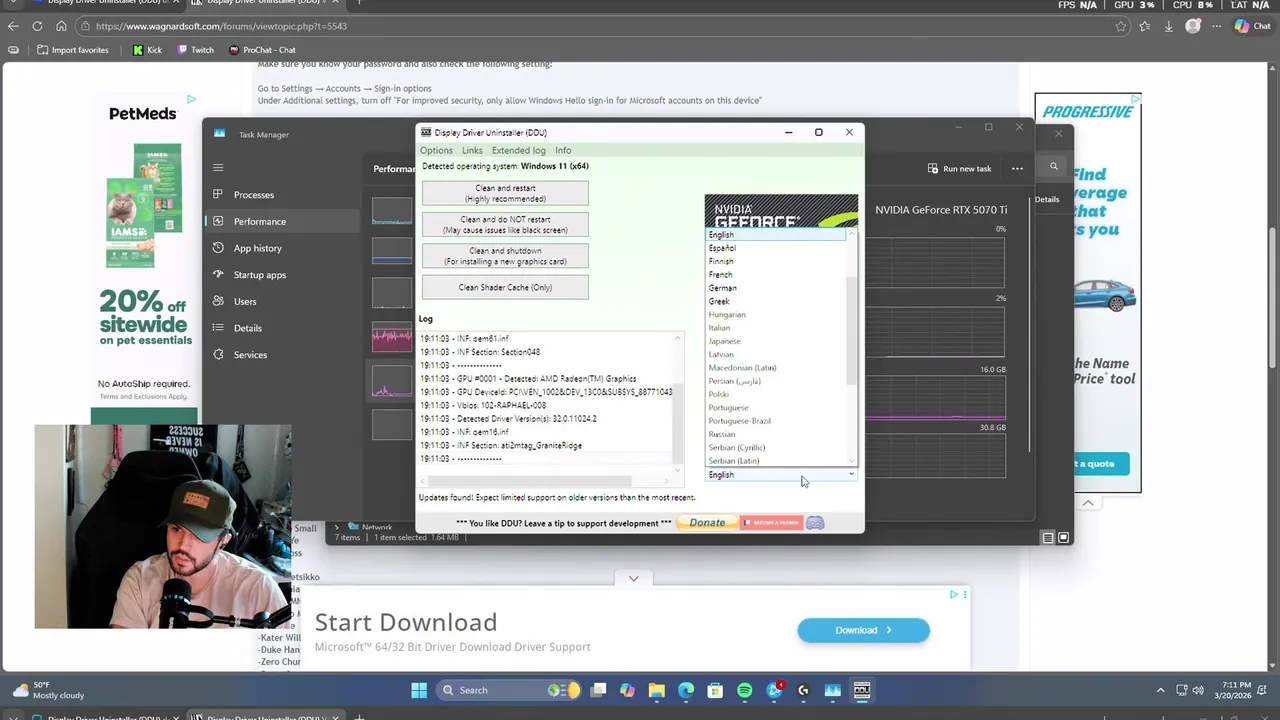Open Task Manager hamburger navigation menu
Image resolution: width=1280 pixels, height=720 pixels.
tap(218, 167)
